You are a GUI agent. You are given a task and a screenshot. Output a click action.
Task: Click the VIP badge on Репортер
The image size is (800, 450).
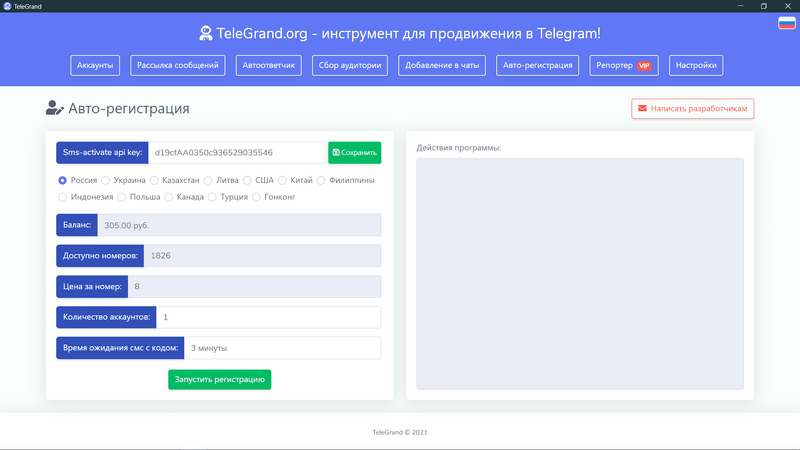coord(644,65)
